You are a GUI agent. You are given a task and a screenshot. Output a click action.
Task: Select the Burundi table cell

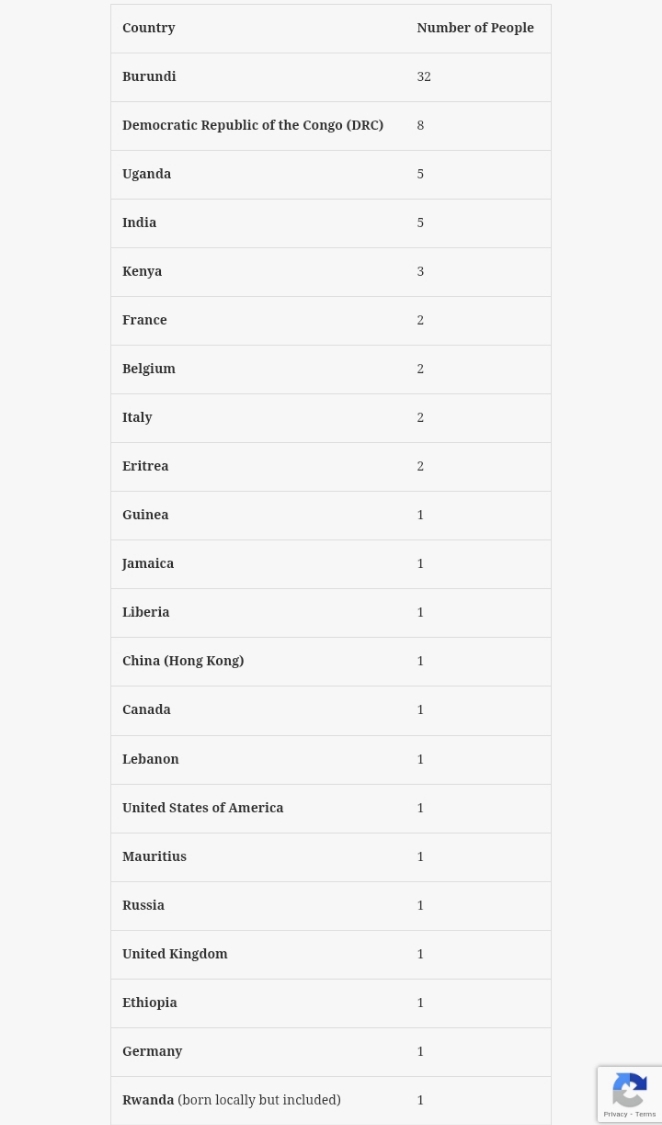tap(149, 77)
